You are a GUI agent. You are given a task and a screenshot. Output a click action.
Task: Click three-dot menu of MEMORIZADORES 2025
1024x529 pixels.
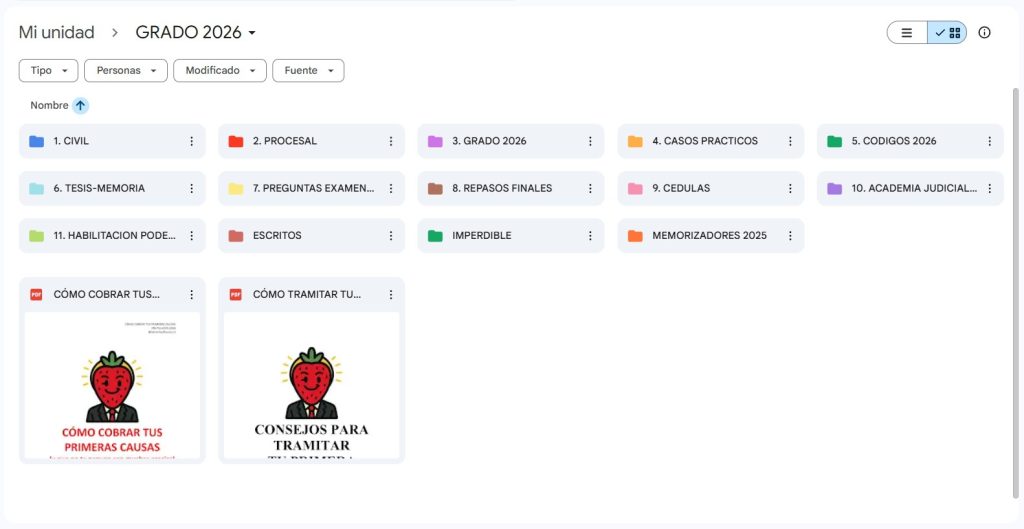point(790,236)
